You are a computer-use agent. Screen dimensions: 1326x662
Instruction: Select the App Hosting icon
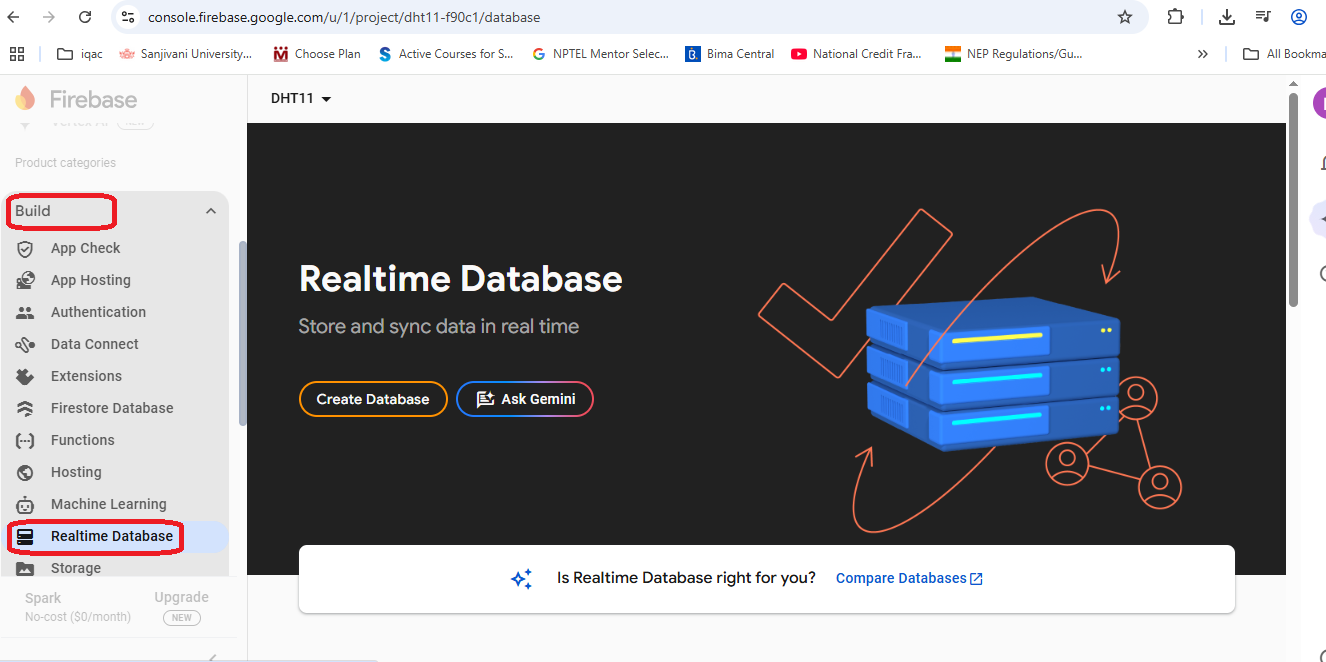[x=25, y=280]
